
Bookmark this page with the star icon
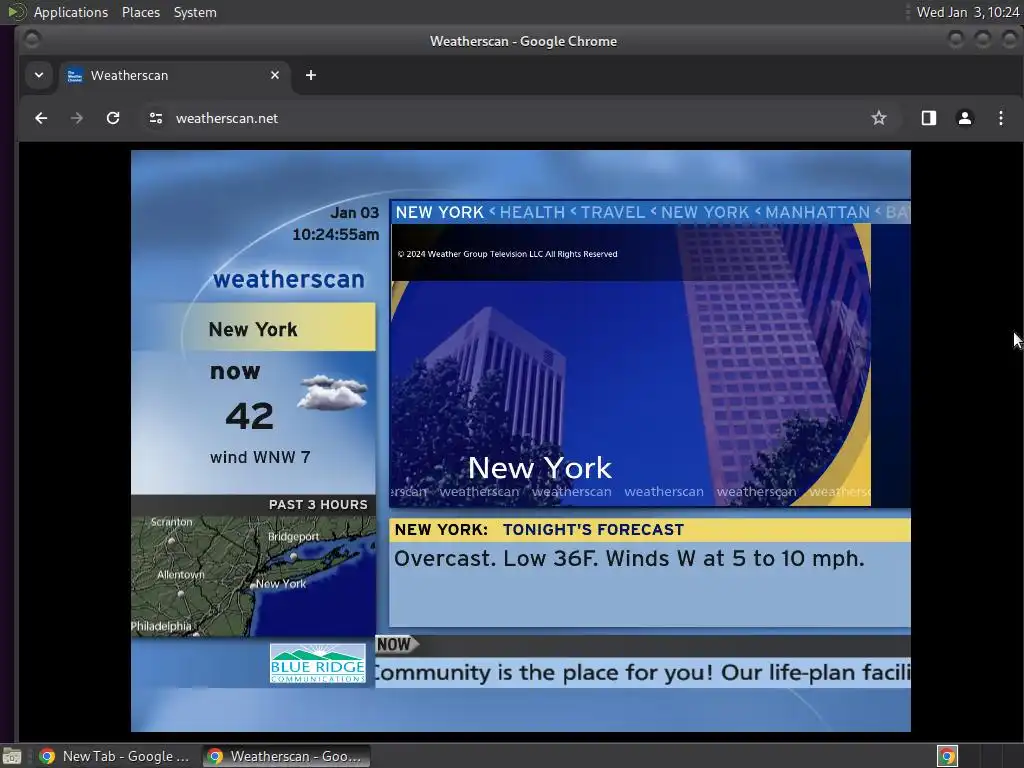(879, 118)
